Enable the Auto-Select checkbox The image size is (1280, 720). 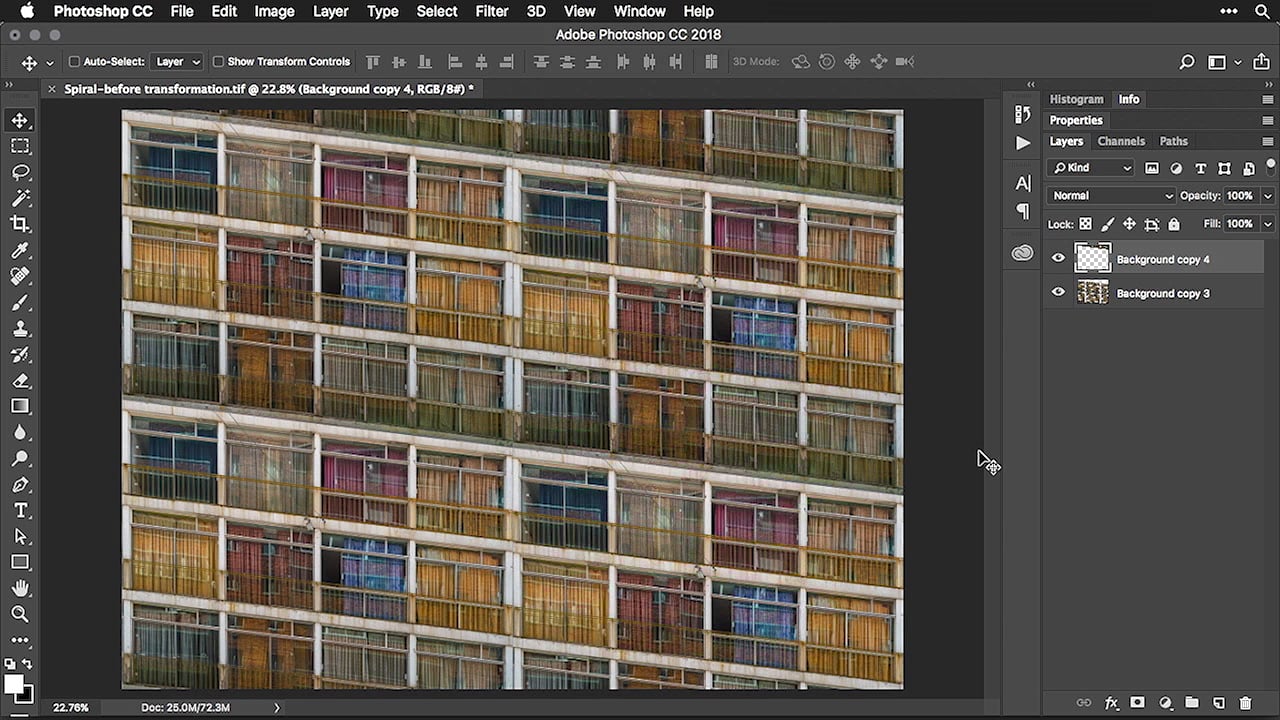[74, 62]
